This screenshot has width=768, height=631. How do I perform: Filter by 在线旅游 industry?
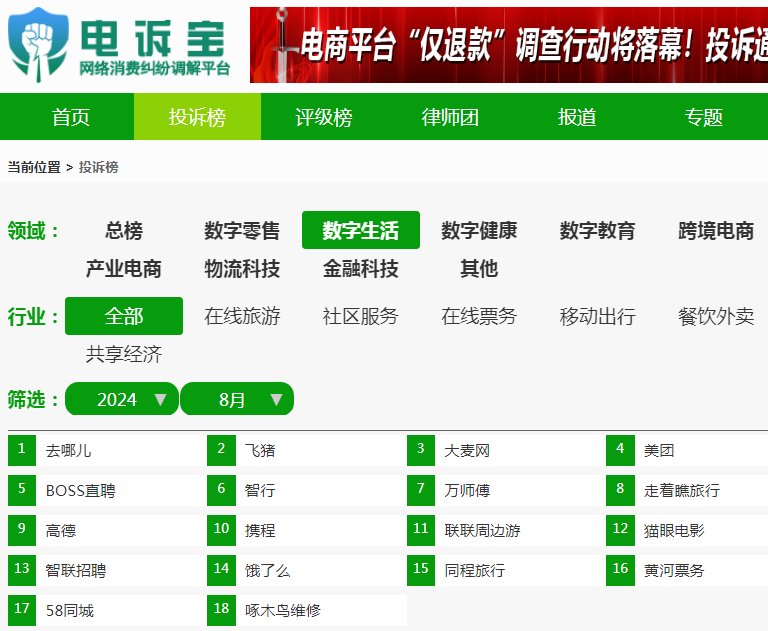coord(242,316)
